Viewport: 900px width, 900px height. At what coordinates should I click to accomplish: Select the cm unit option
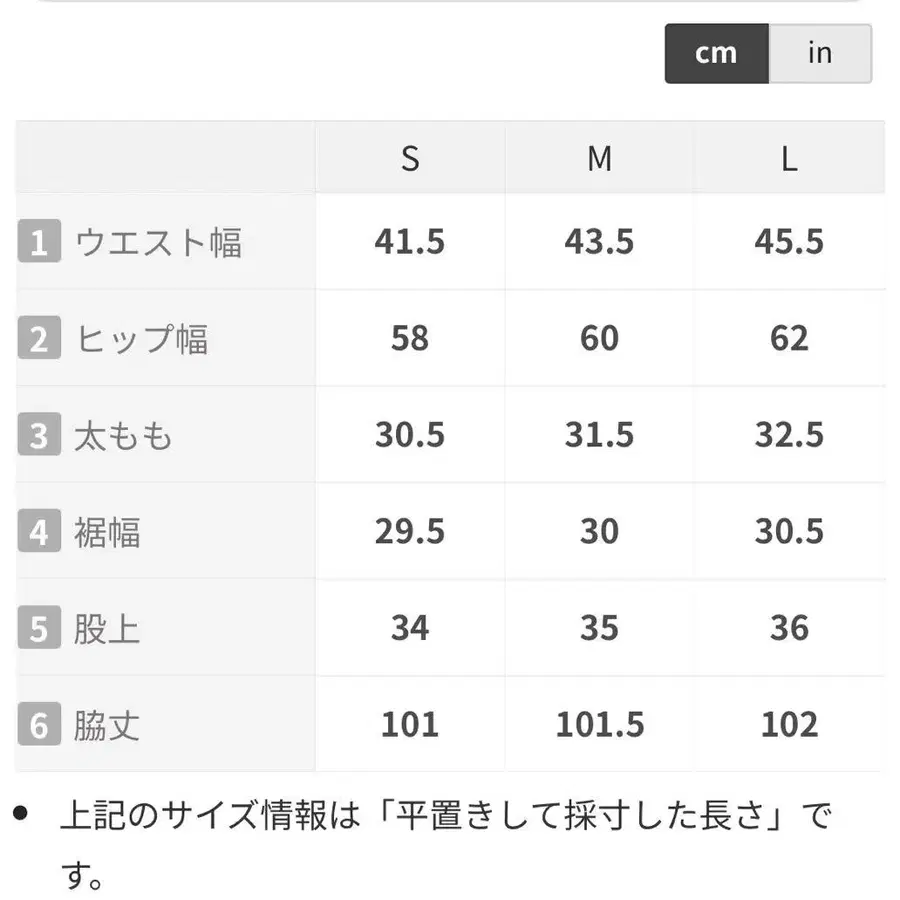tap(716, 52)
